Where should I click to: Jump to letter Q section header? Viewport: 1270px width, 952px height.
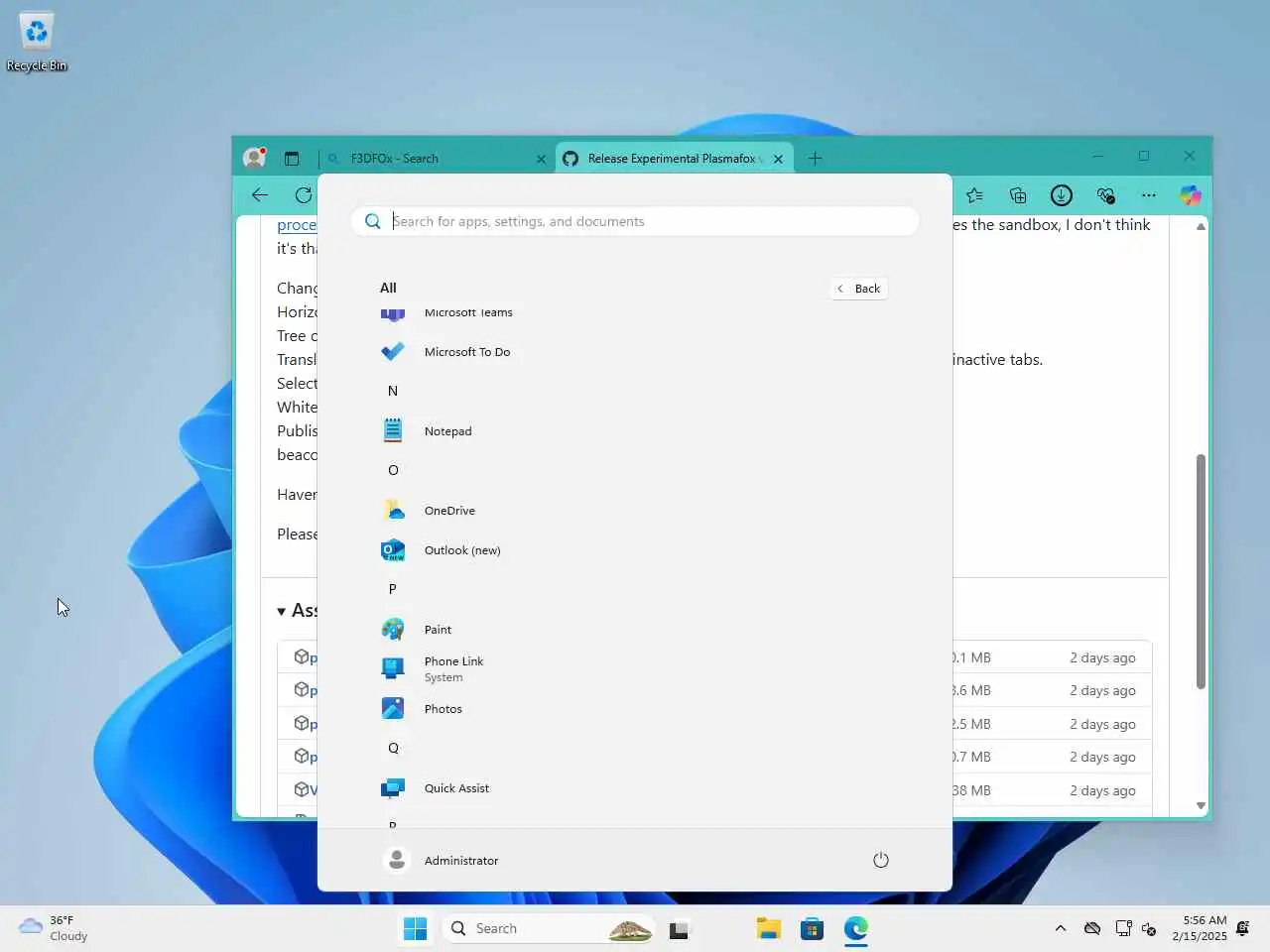[393, 748]
